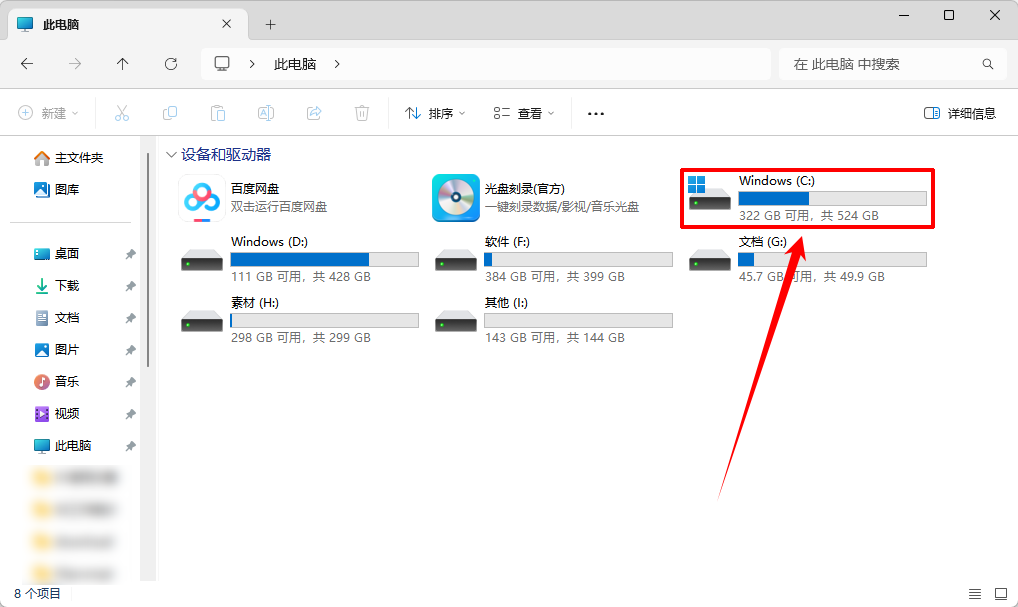Screen dimensions: 1018x607
Task: Click Windows (C:) storage usage bar
Action: pos(832,199)
